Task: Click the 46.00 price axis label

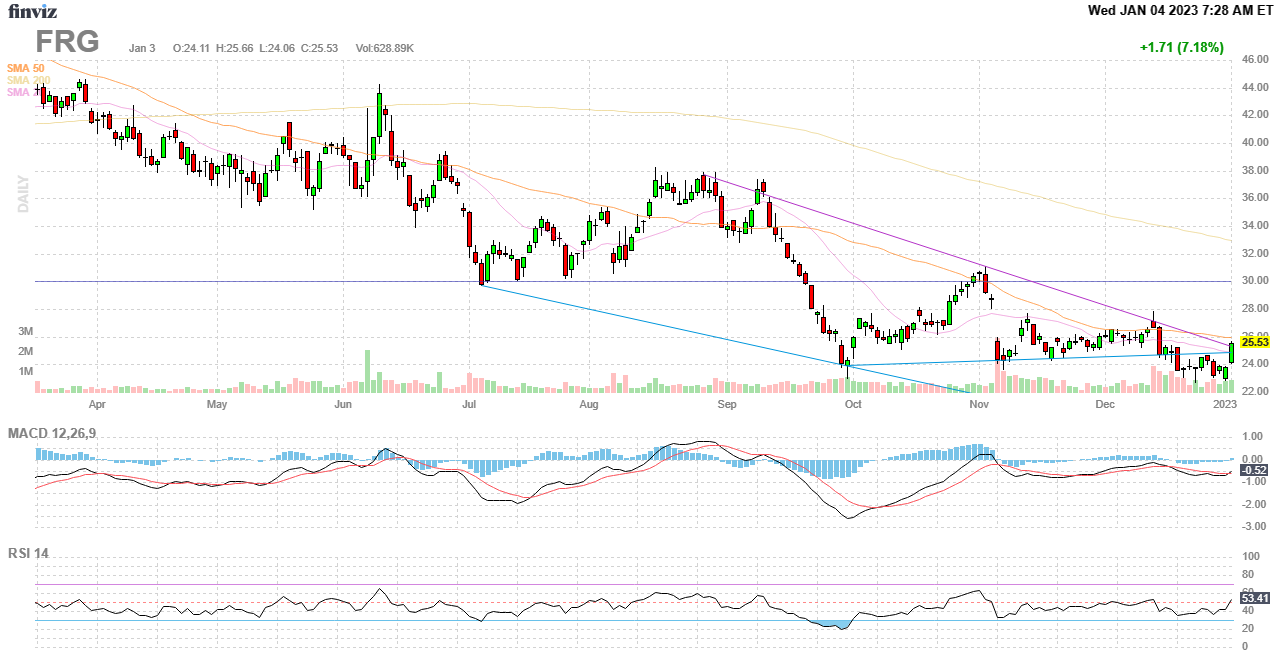Action: (x=1254, y=60)
